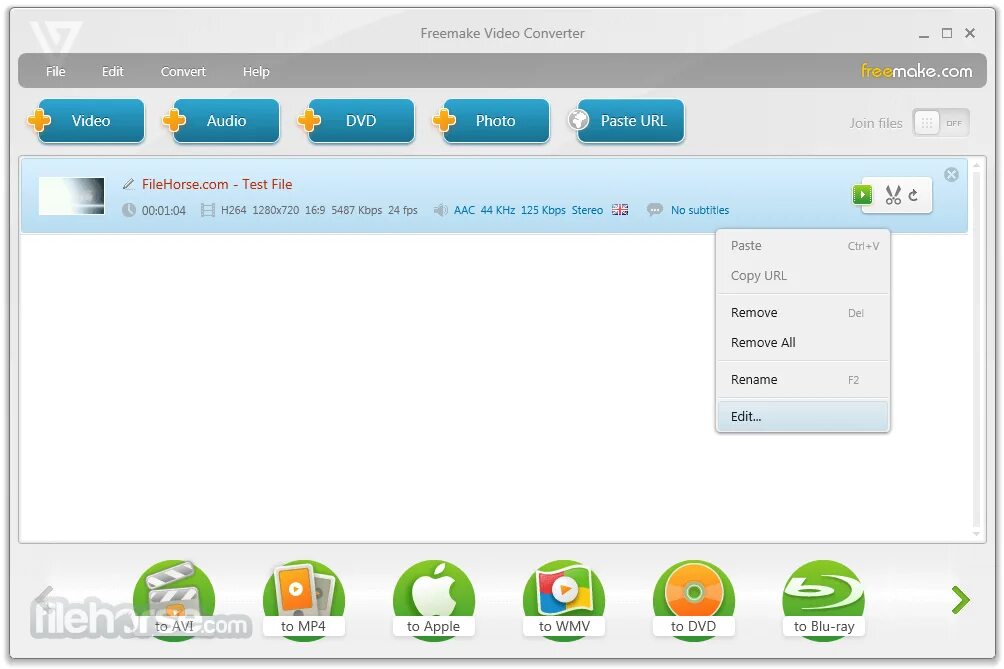Show previous output formats with left arrow
The image size is (1004, 669).
(x=44, y=600)
